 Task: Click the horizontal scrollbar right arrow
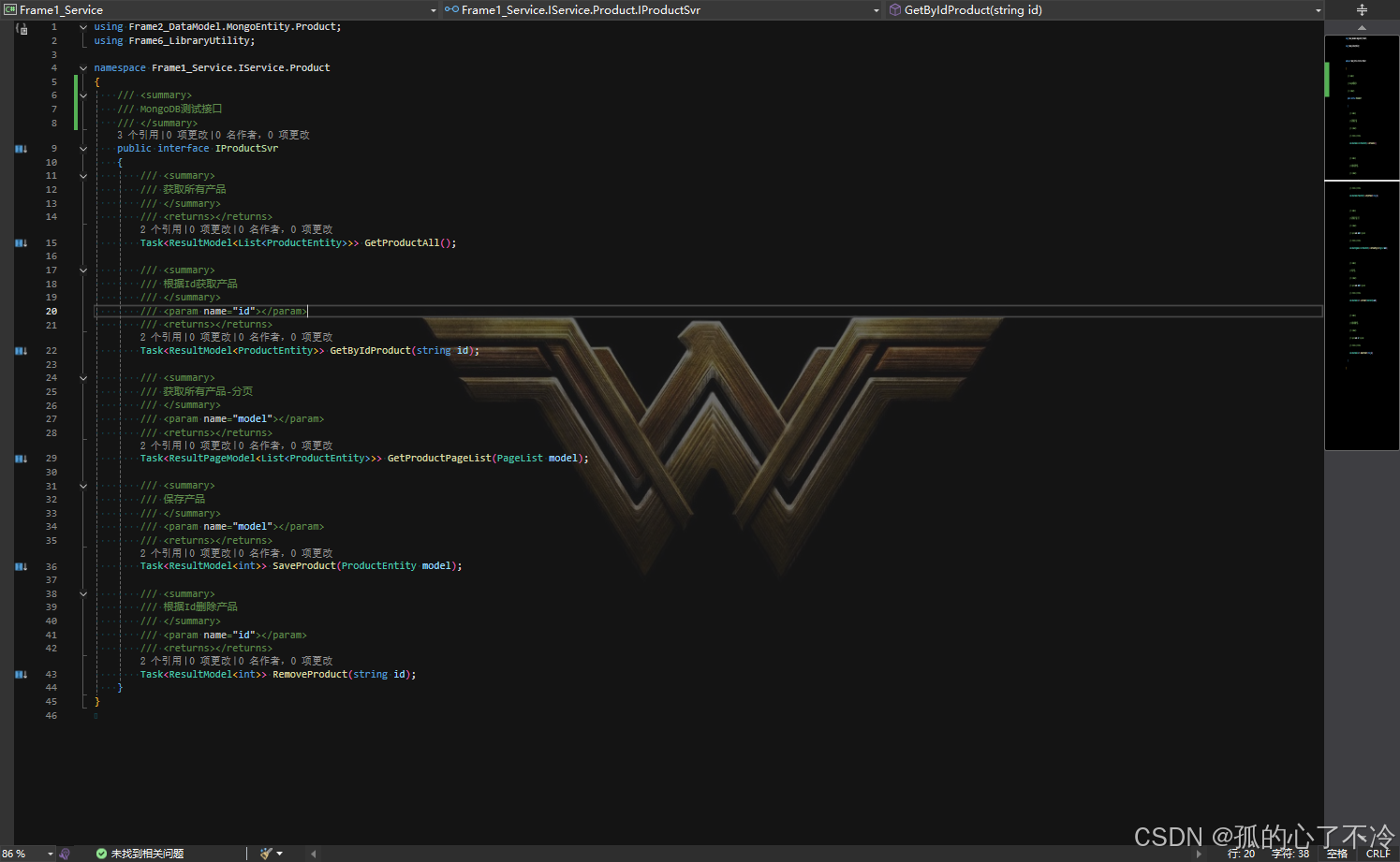click(1199, 854)
